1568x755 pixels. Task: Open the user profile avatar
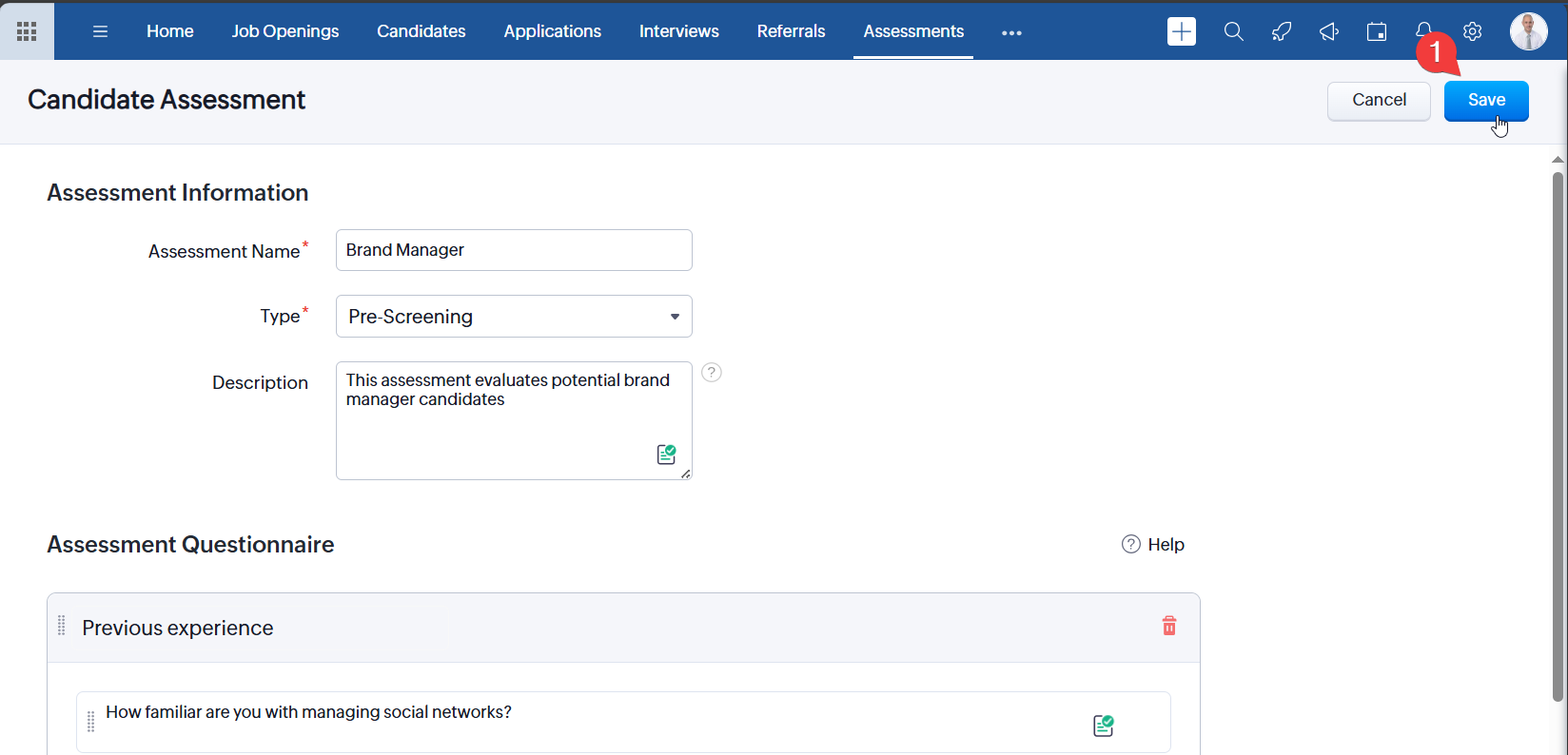[1528, 31]
